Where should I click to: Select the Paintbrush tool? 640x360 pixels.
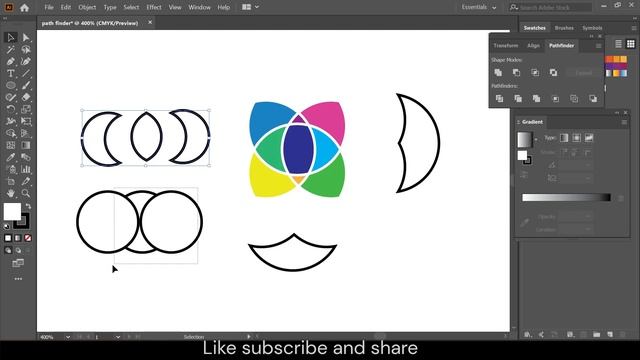point(26,85)
